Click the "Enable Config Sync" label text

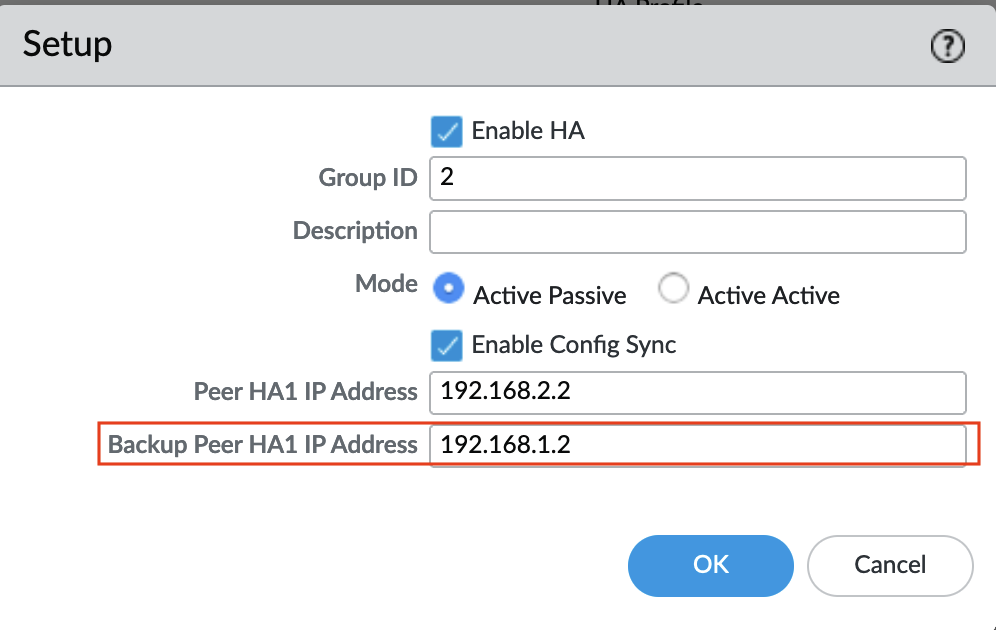(574, 345)
